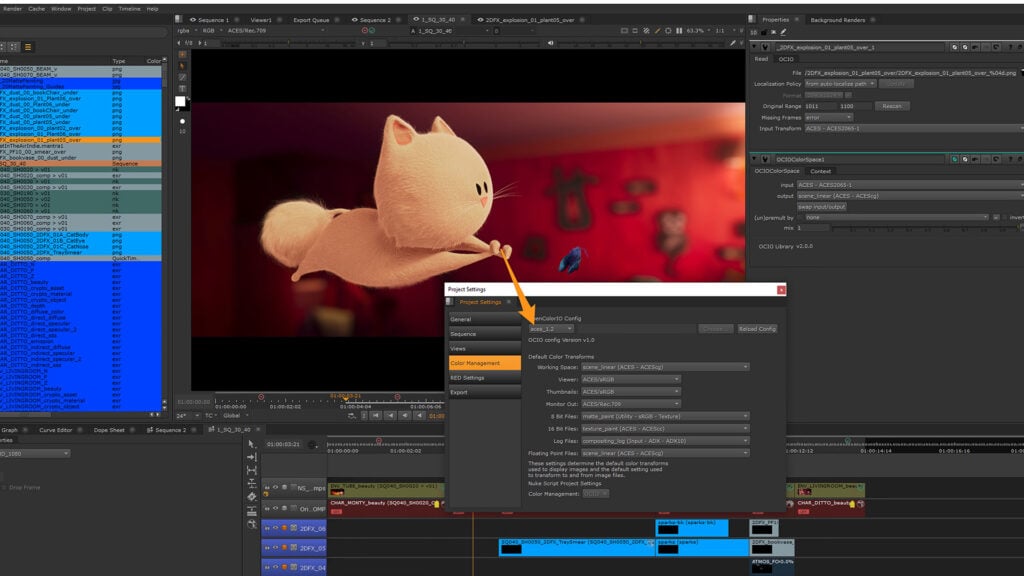Open the Monitor Out dropdown
Image resolution: width=1024 pixels, height=576 pixels.
tap(631, 404)
